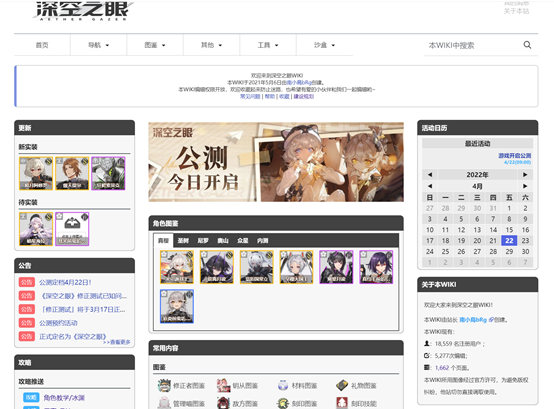Select highlighted date 22 in calendar
Screen dimensions: 554x409
pyautogui.click(x=509, y=241)
